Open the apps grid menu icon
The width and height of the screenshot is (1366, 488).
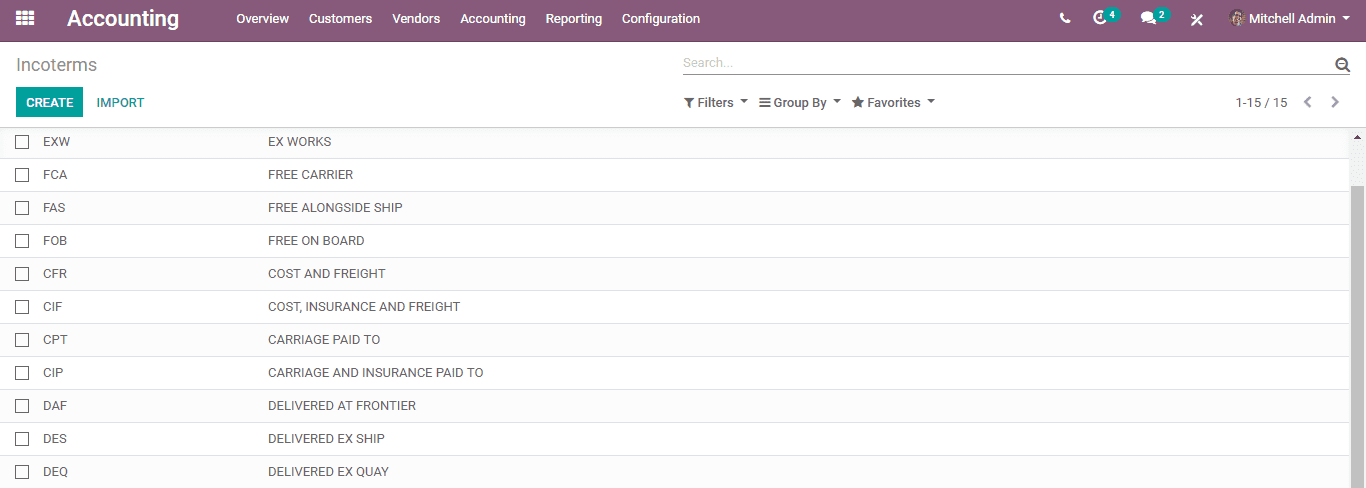tap(25, 18)
